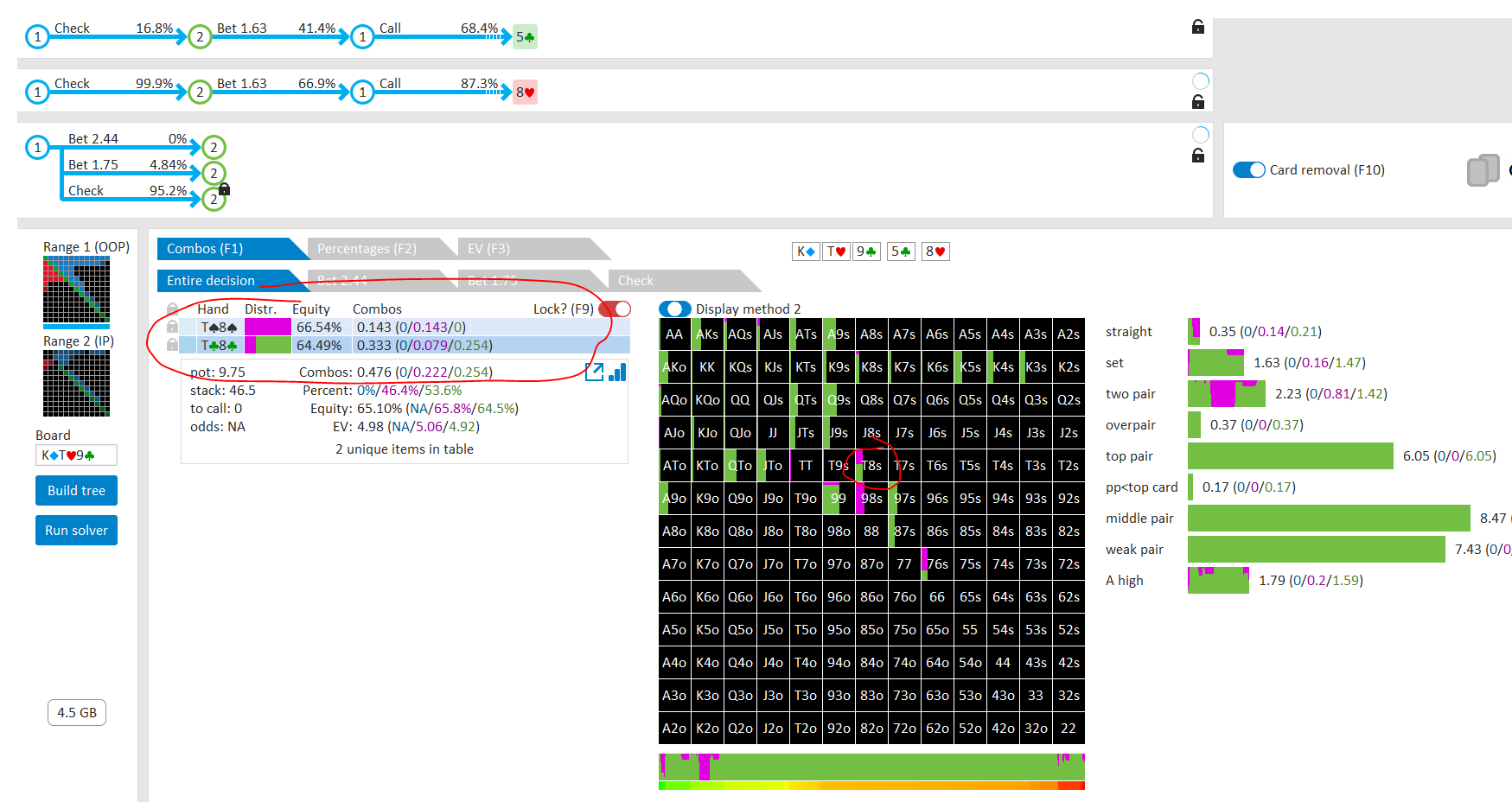Select the 98s cell in hand matrix
1512x802 pixels.
pyautogui.click(x=871, y=499)
